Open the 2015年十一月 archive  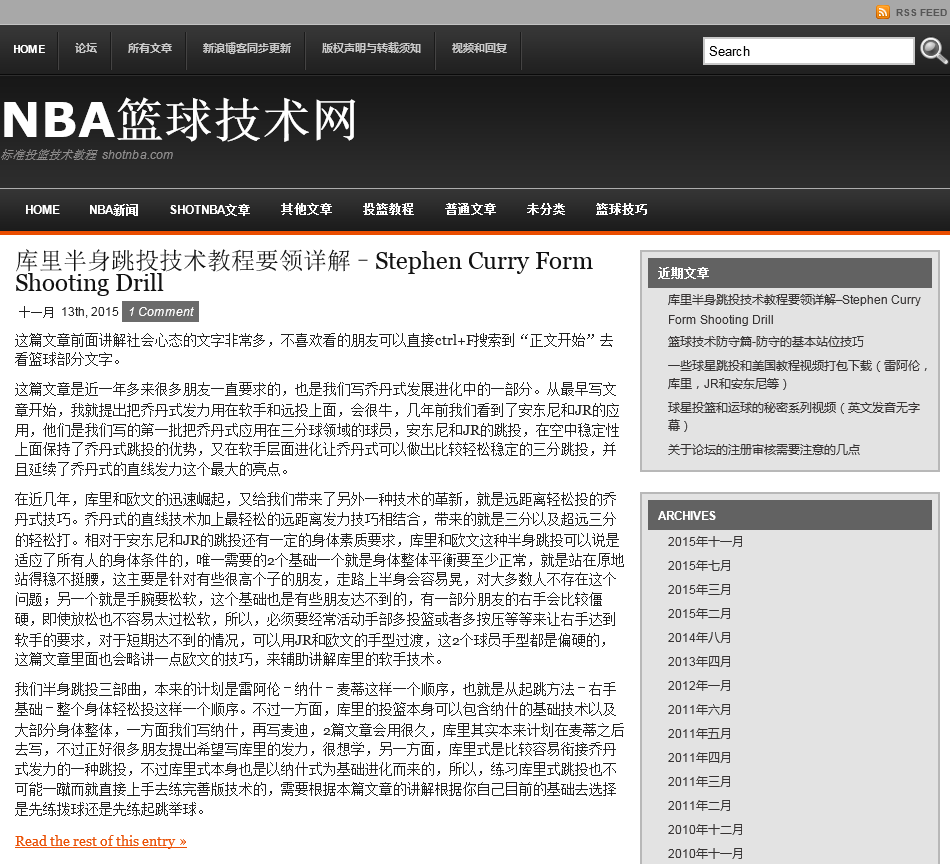pyautogui.click(x=705, y=542)
